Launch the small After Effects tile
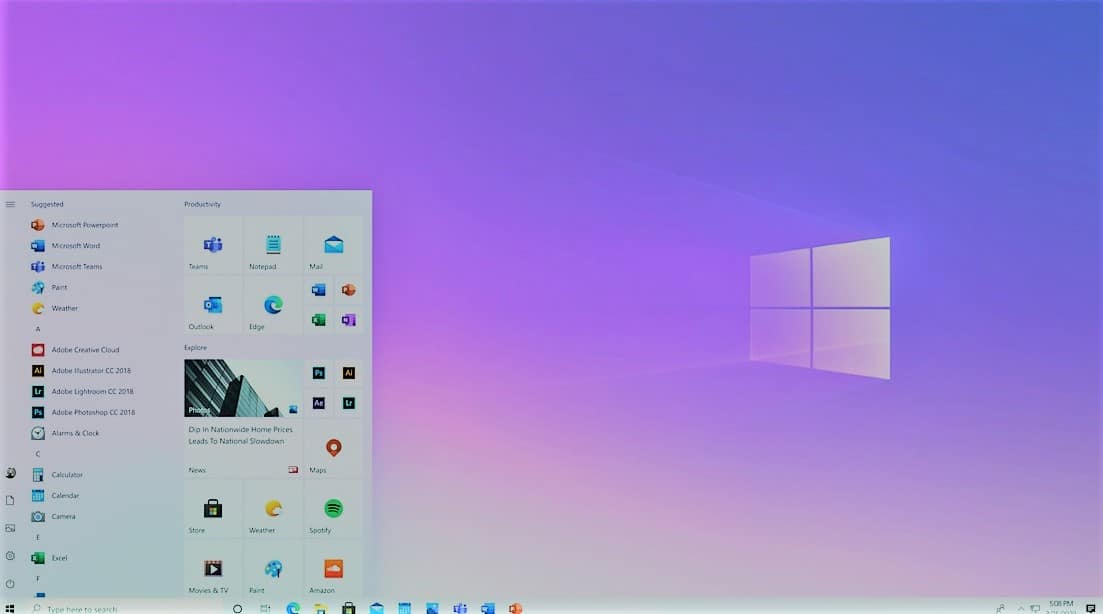The image size is (1103, 614). (319, 403)
